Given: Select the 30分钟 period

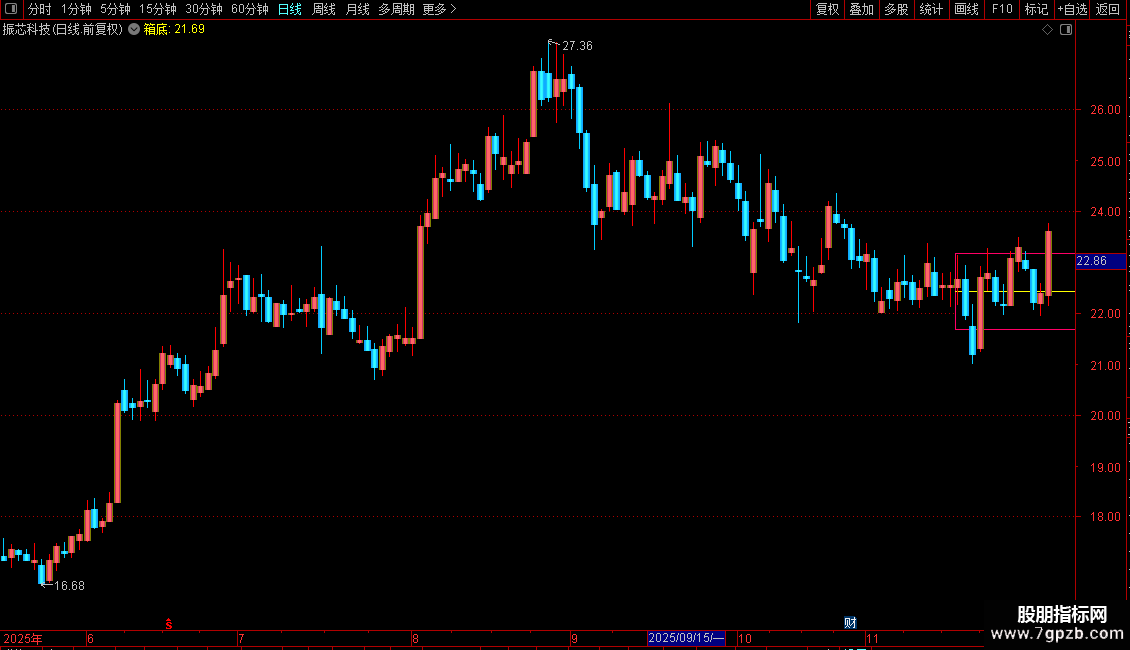Looking at the screenshot, I should point(204,9).
